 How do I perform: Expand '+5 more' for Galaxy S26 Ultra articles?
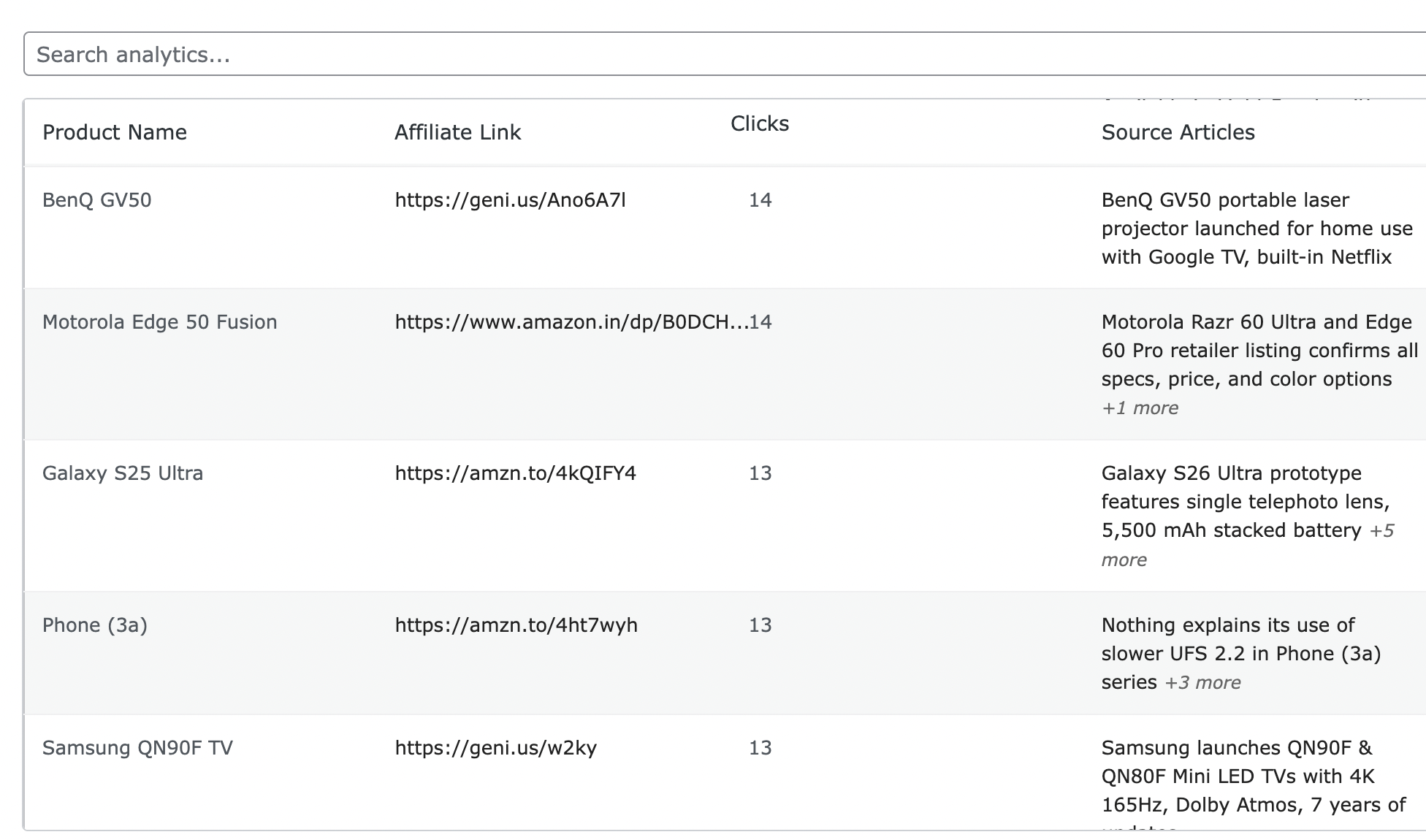coord(1382,530)
